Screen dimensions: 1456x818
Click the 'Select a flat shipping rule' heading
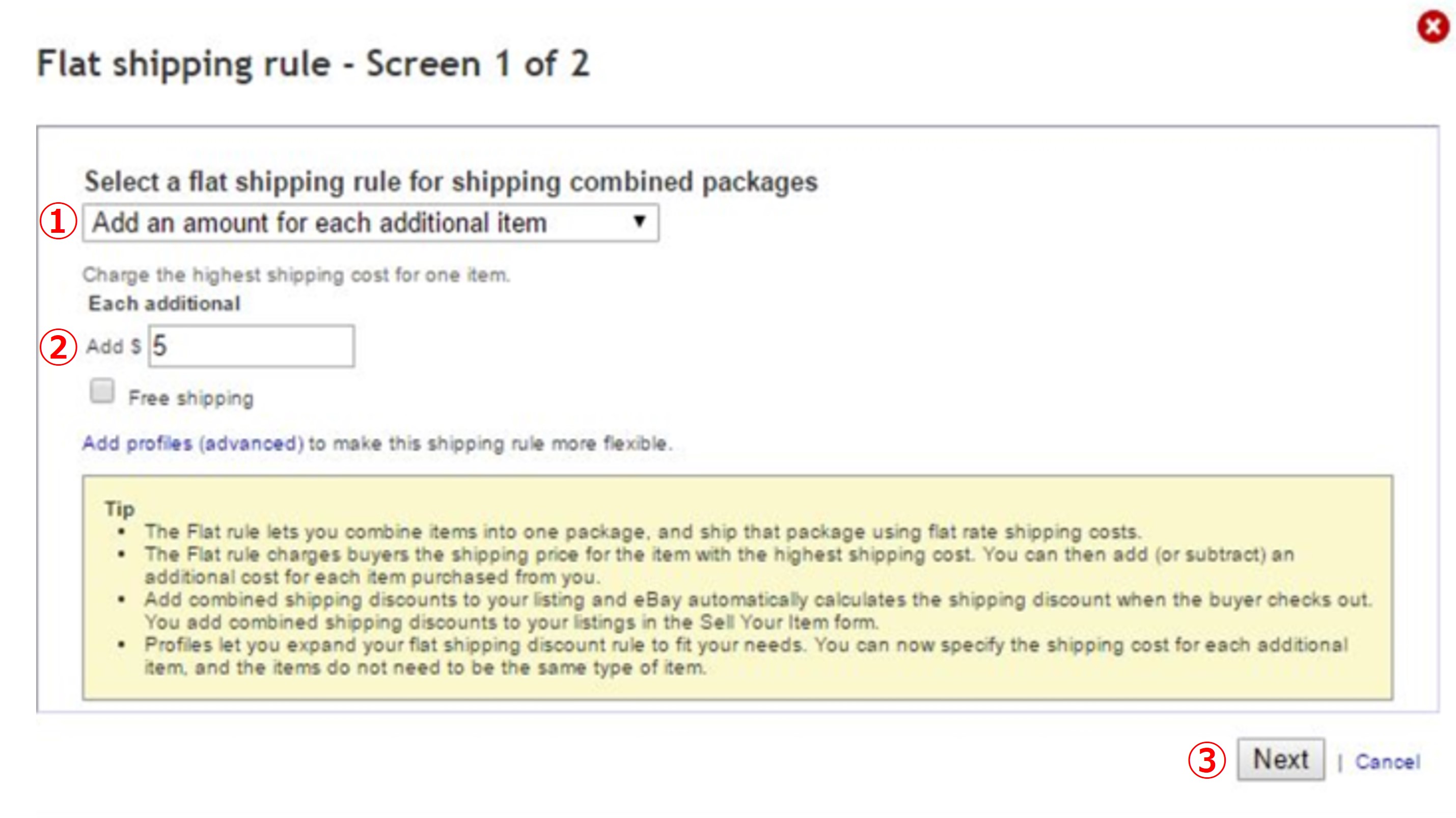pos(451,182)
